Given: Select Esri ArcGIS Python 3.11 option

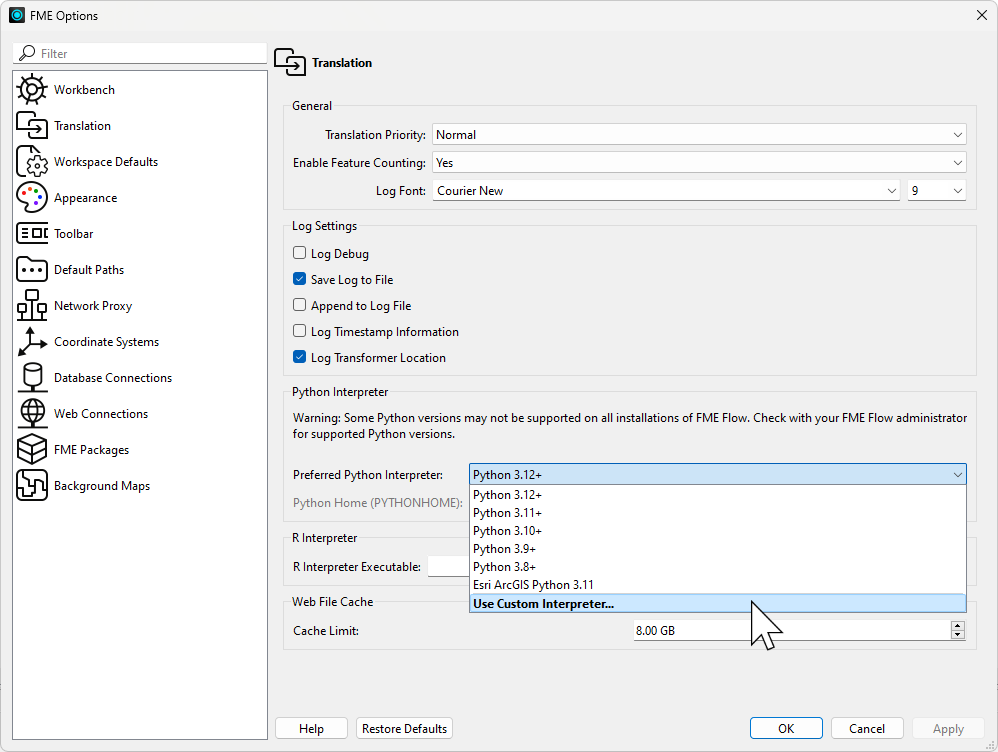Looking at the screenshot, I should tap(717, 585).
